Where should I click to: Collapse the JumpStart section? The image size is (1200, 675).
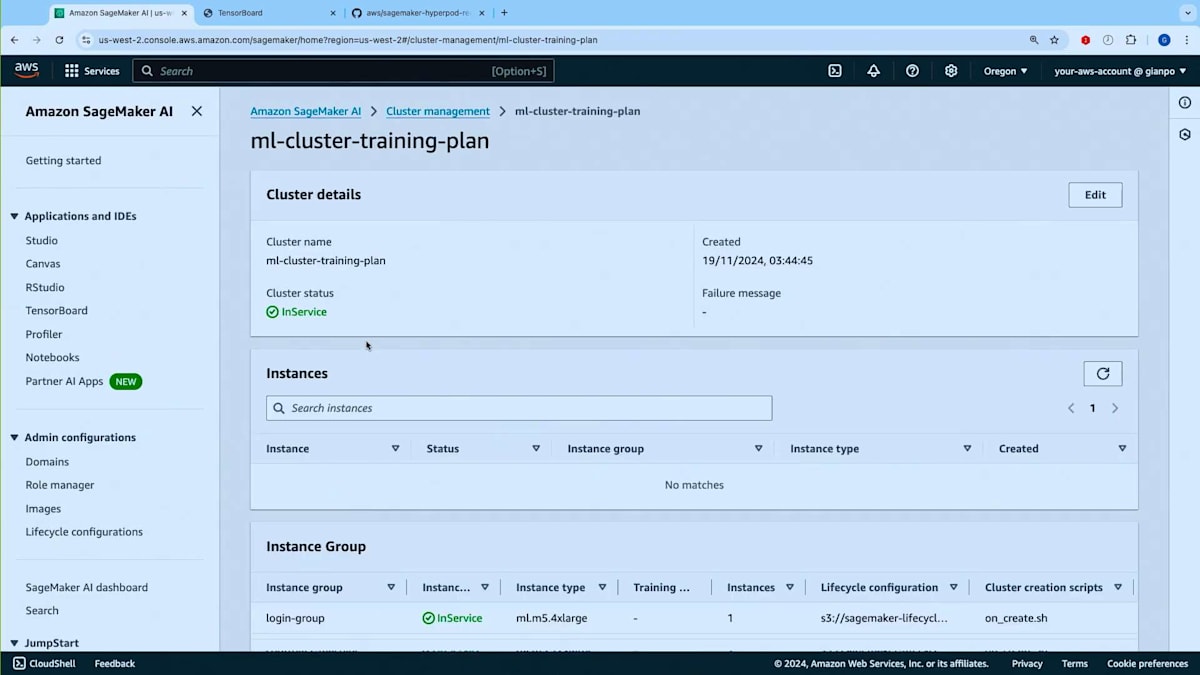[15, 643]
